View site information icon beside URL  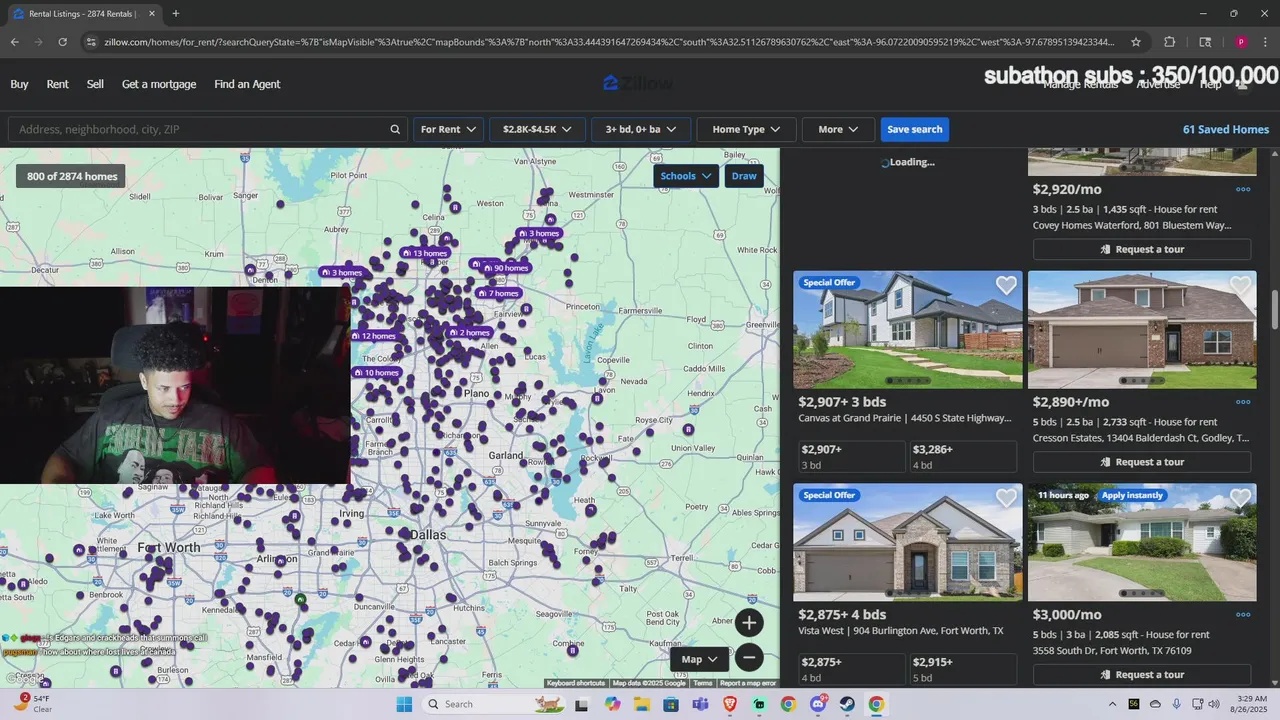pyautogui.click(x=91, y=42)
